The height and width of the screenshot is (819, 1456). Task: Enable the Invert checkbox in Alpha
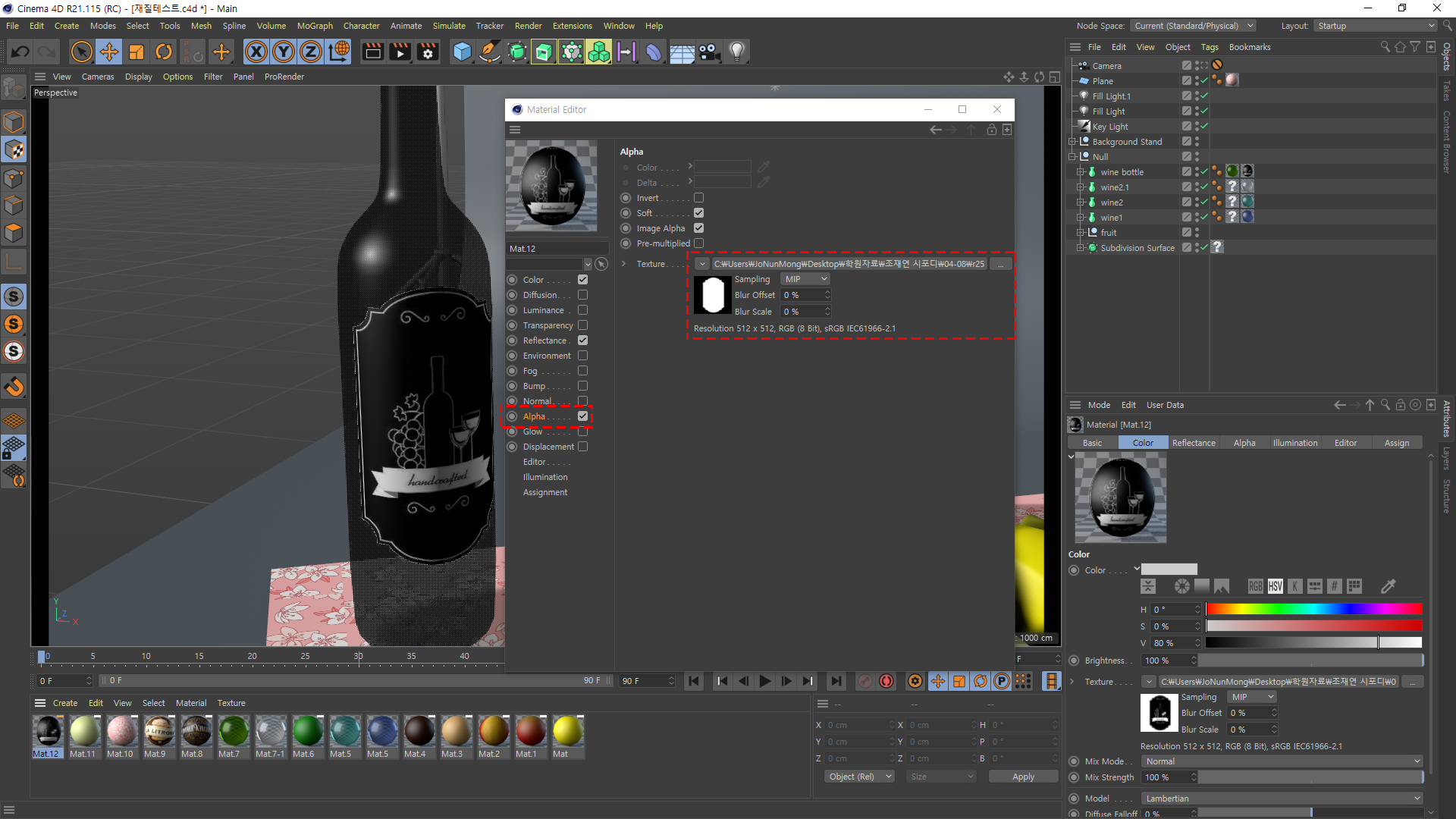click(x=698, y=198)
